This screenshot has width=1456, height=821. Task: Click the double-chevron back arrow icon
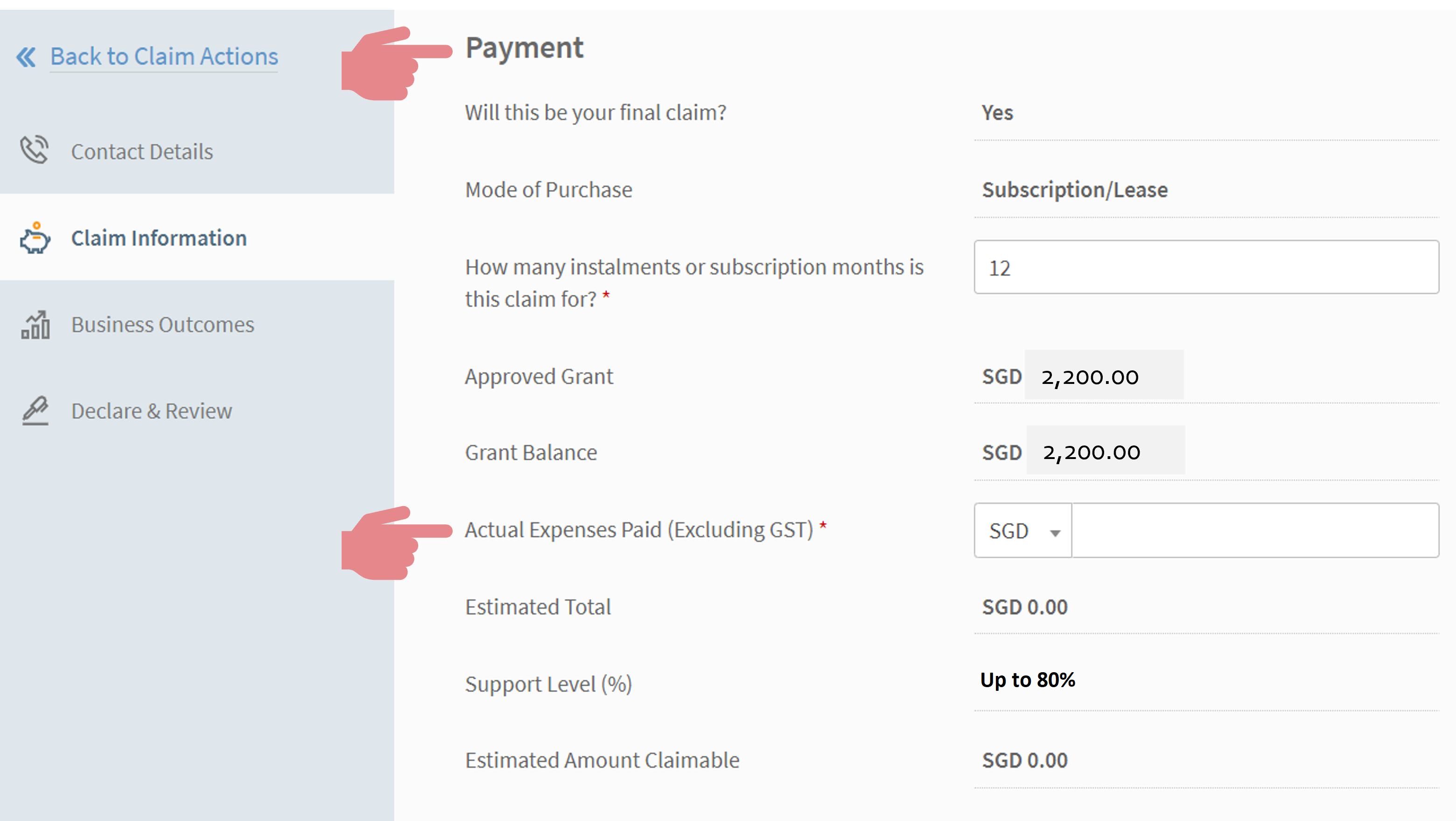pos(26,57)
